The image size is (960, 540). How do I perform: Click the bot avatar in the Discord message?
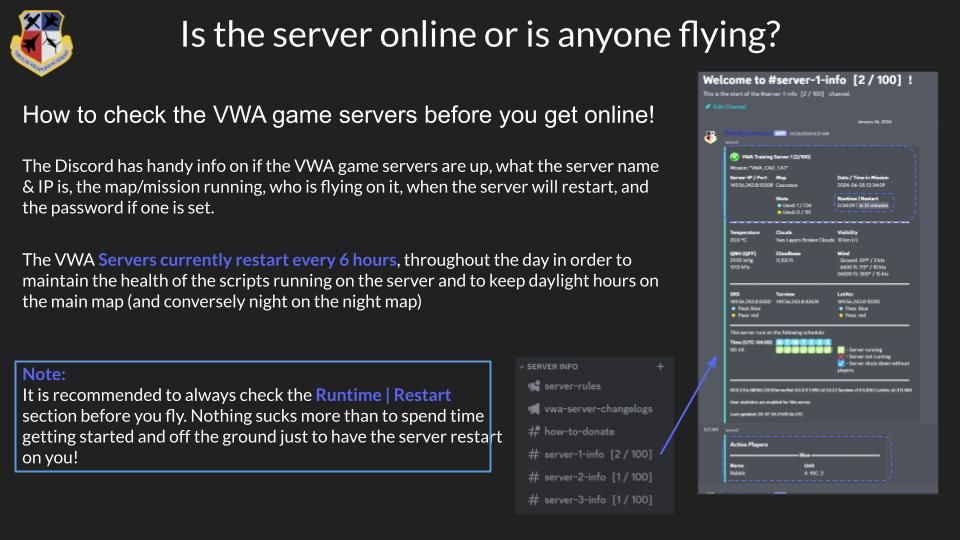[x=710, y=137]
